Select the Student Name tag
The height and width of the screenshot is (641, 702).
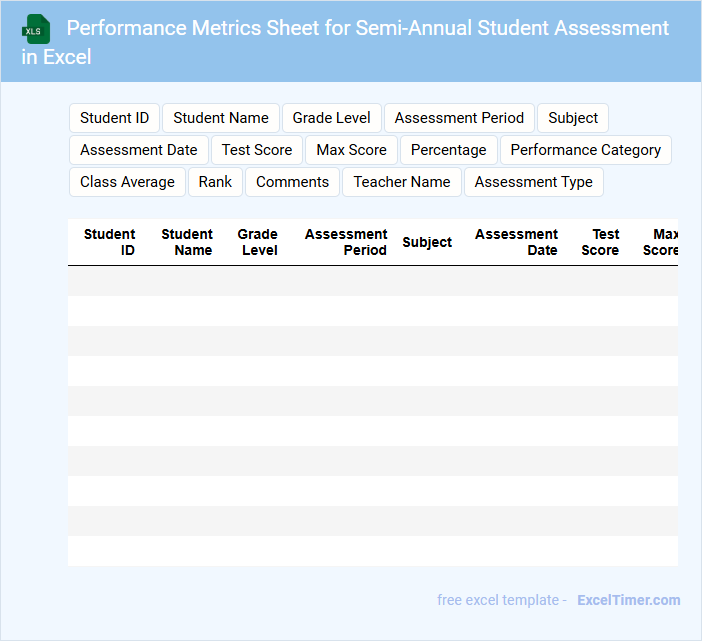point(221,118)
